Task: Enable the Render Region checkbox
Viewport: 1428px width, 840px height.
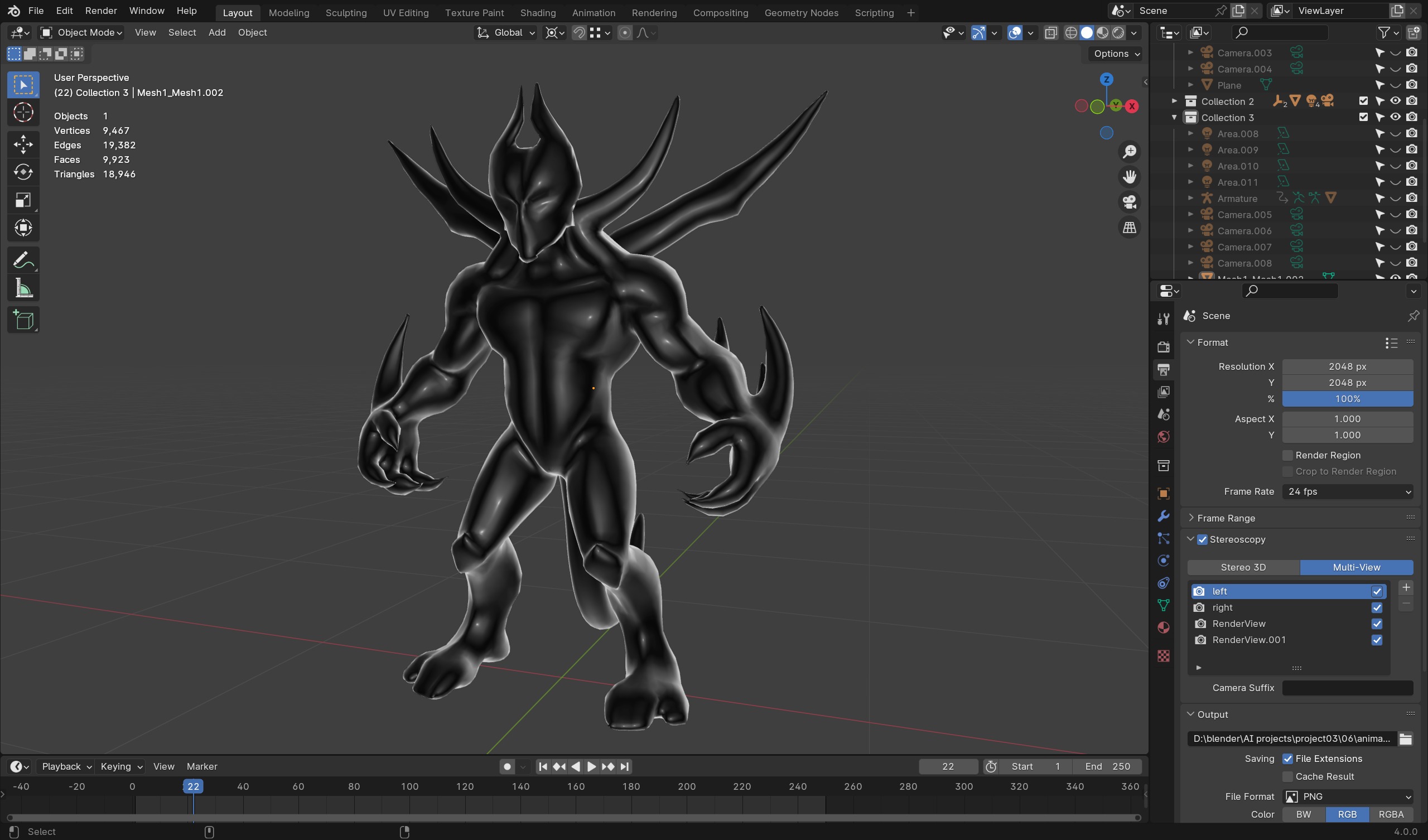Action: (1287, 455)
